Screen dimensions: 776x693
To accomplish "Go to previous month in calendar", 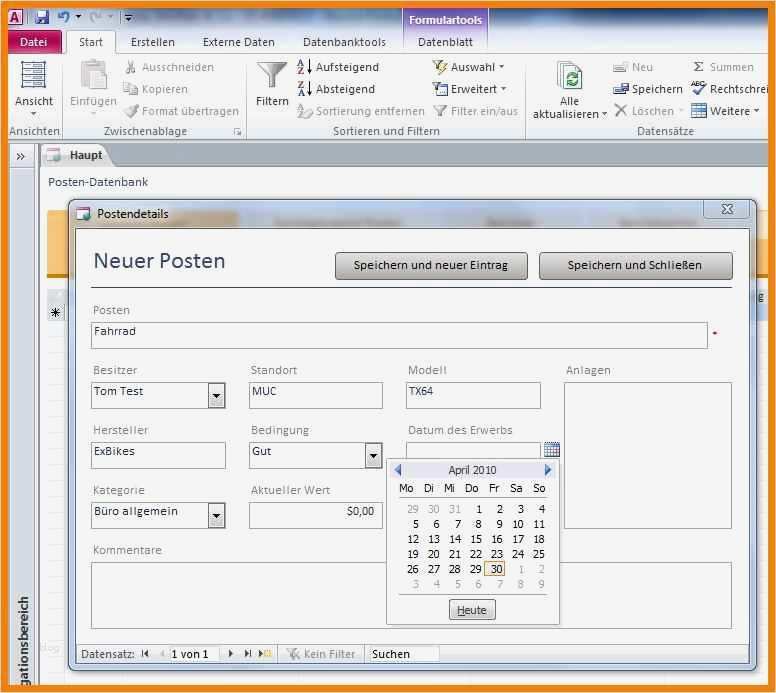I will click(398, 470).
